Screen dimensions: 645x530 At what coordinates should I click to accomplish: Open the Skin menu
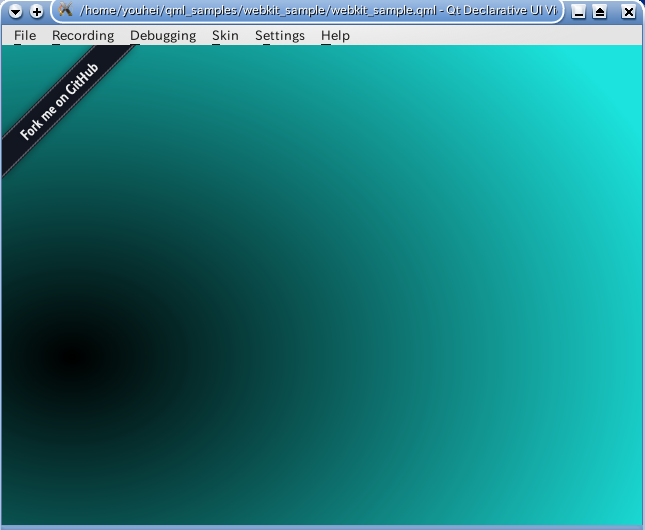225,36
